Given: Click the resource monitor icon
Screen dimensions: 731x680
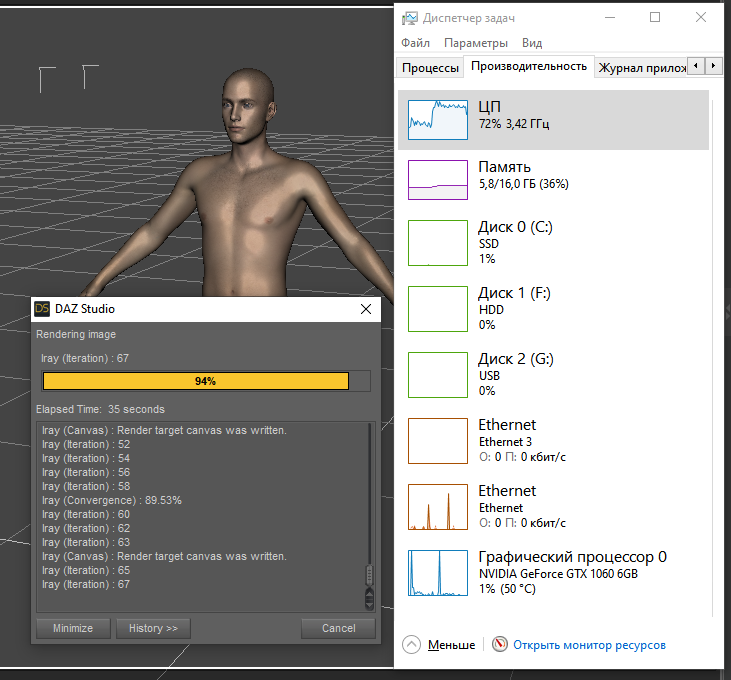Looking at the screenshot, I should (x=500, y=645).
